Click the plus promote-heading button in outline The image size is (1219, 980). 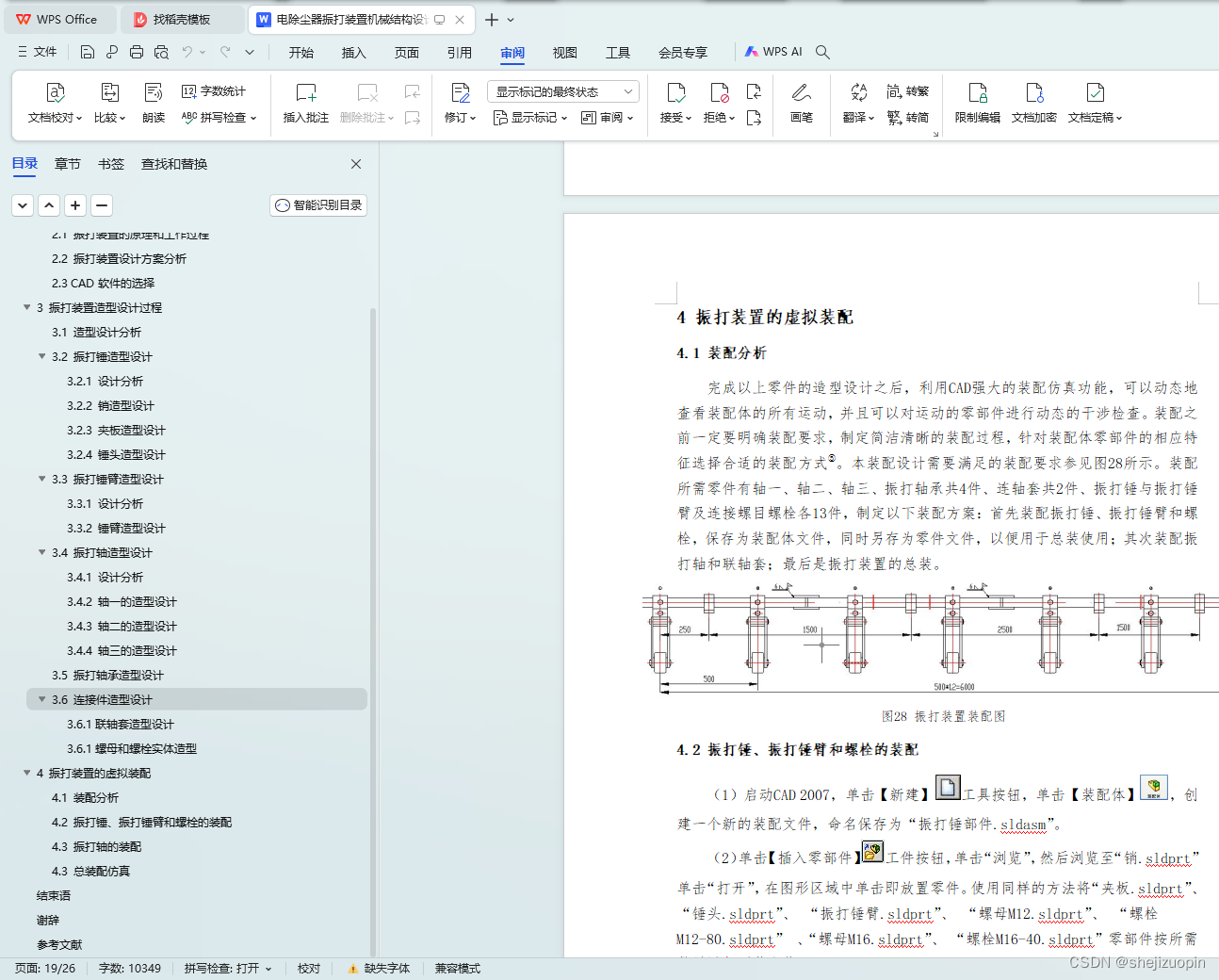pos(76,204)
